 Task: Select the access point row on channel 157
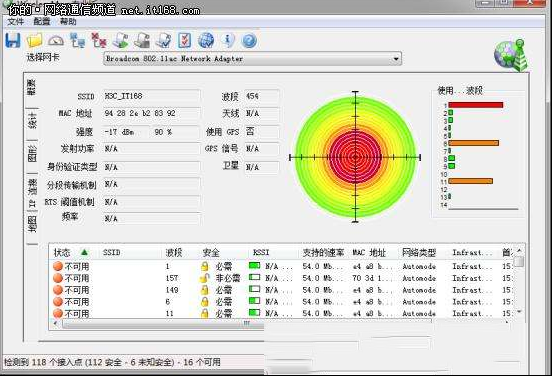pos(282,278)
